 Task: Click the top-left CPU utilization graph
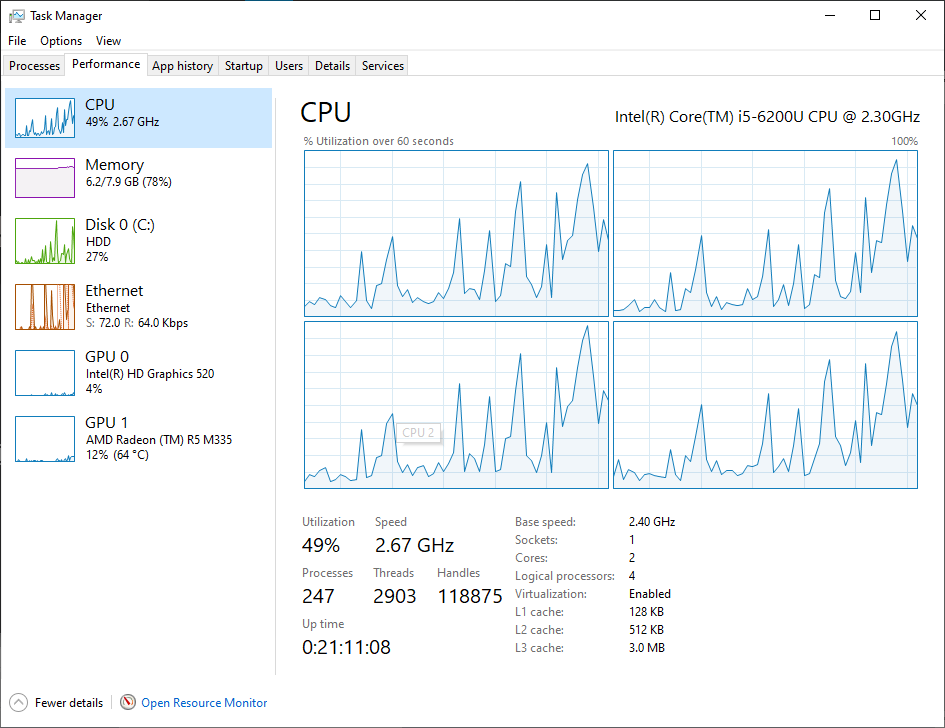point(456,233)
